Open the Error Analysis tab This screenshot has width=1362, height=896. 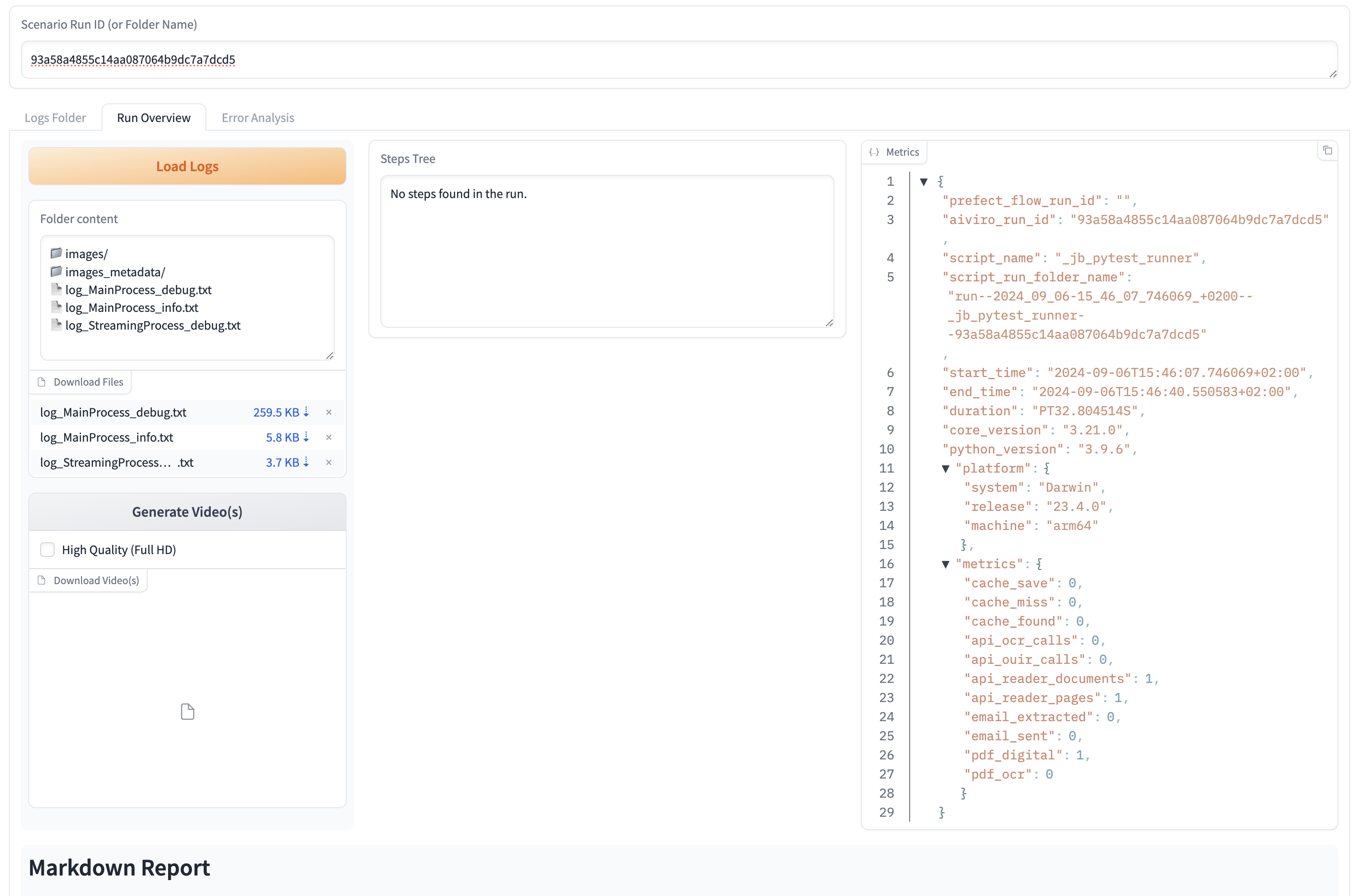click(x=257, y=118)
